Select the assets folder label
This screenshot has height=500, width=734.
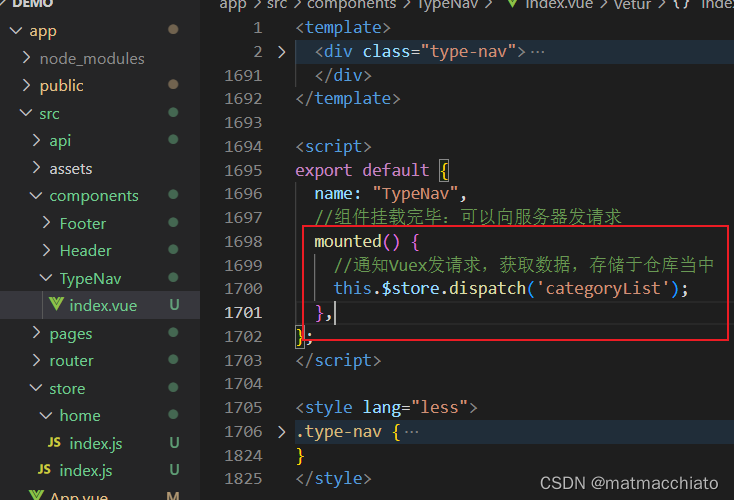pos(71,169)
